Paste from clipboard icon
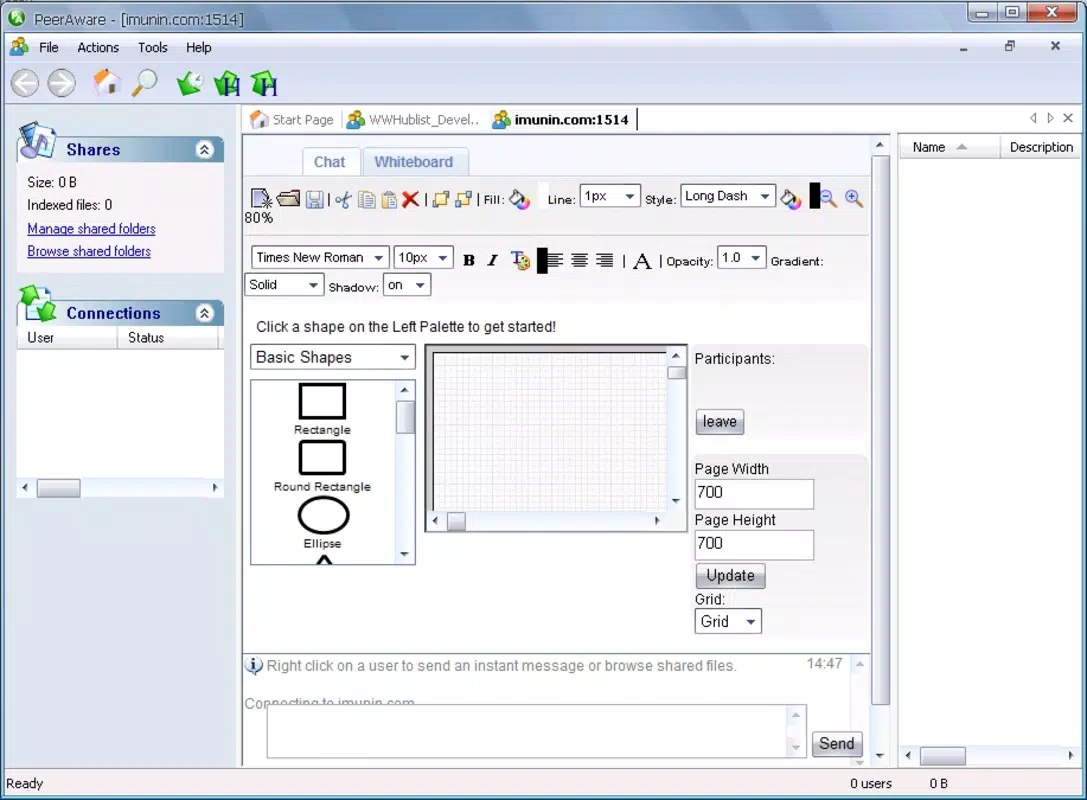The height and width of the screenshot is (800, 1087). pyautogui.click(x=389, y=200)
